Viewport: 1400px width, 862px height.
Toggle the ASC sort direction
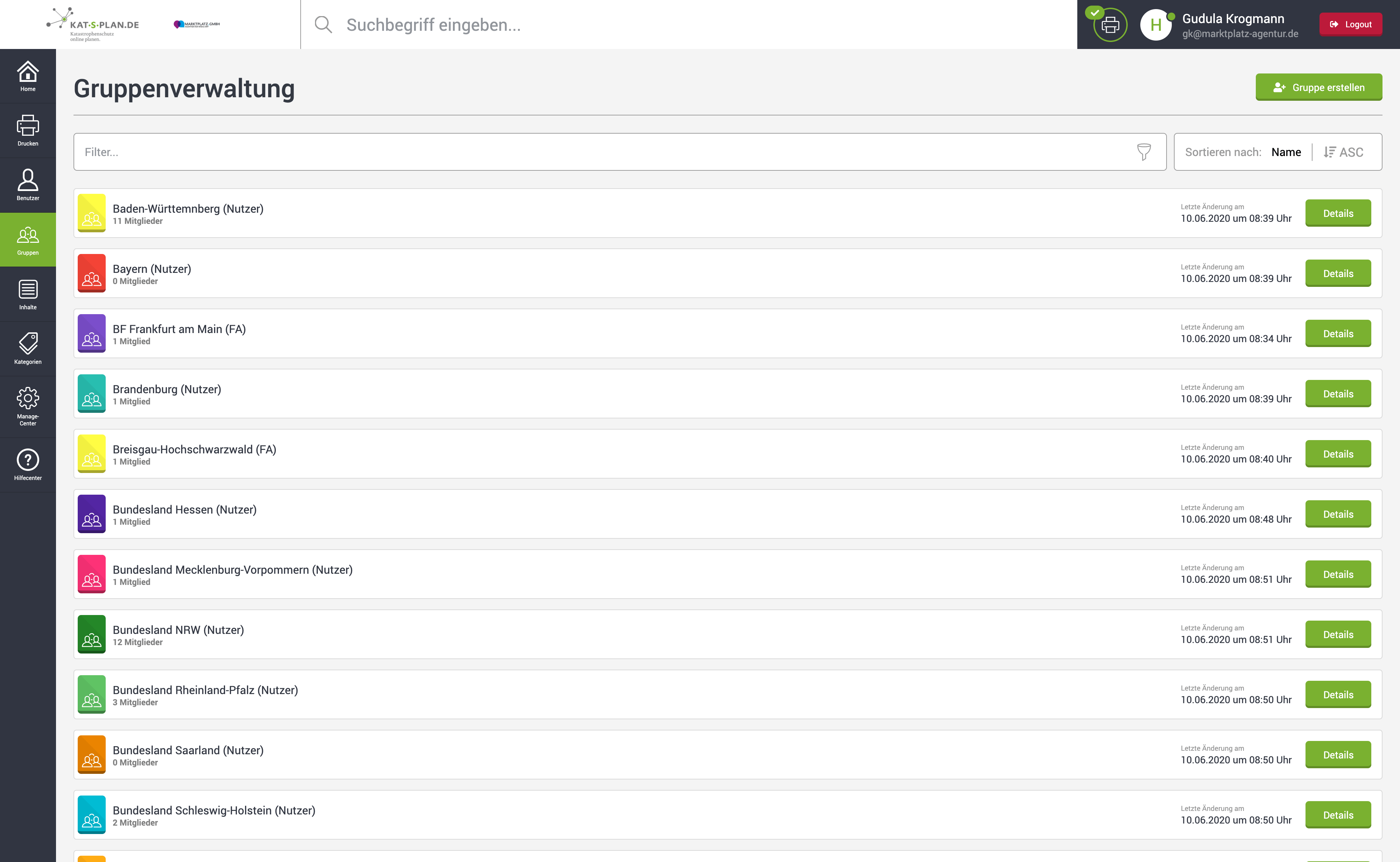[1344, 152]
